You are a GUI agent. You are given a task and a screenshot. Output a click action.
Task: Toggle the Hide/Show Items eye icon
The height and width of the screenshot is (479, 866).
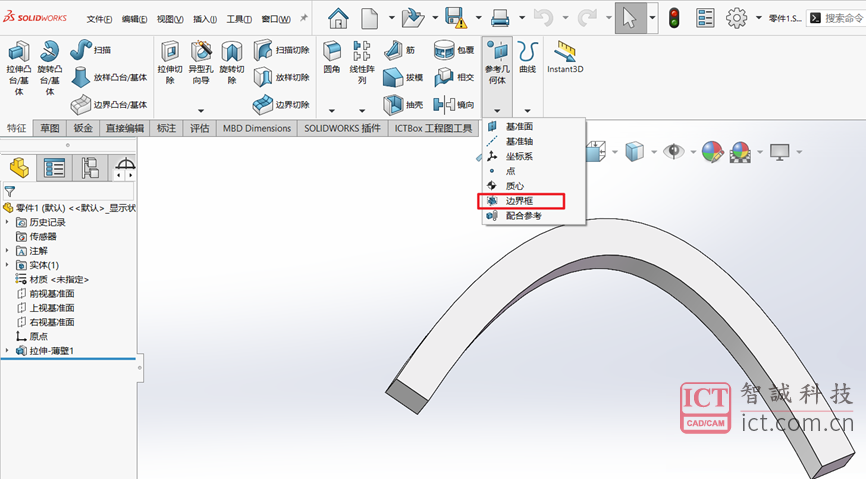[x=675, y=151]
